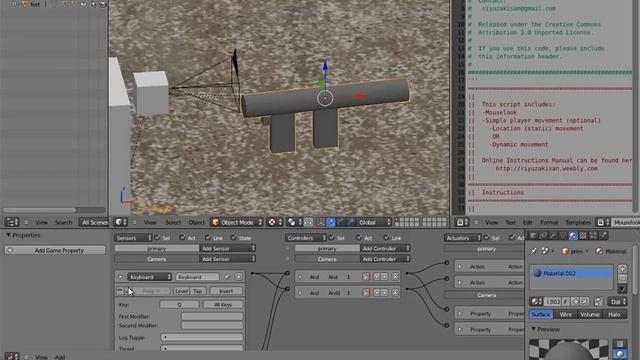Open the Sensors visibility dropdown
The height and width of the screenshot is (360, 640).
133,238
